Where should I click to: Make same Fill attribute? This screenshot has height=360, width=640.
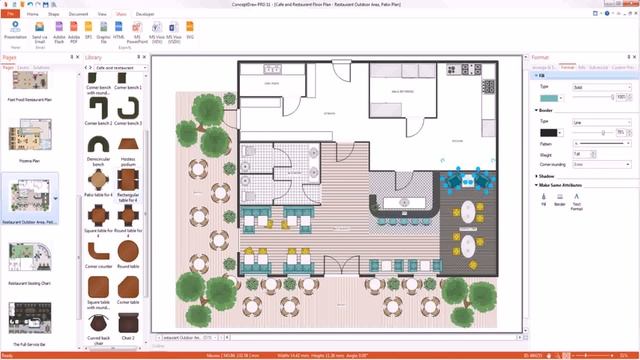(x=544, y=199)
